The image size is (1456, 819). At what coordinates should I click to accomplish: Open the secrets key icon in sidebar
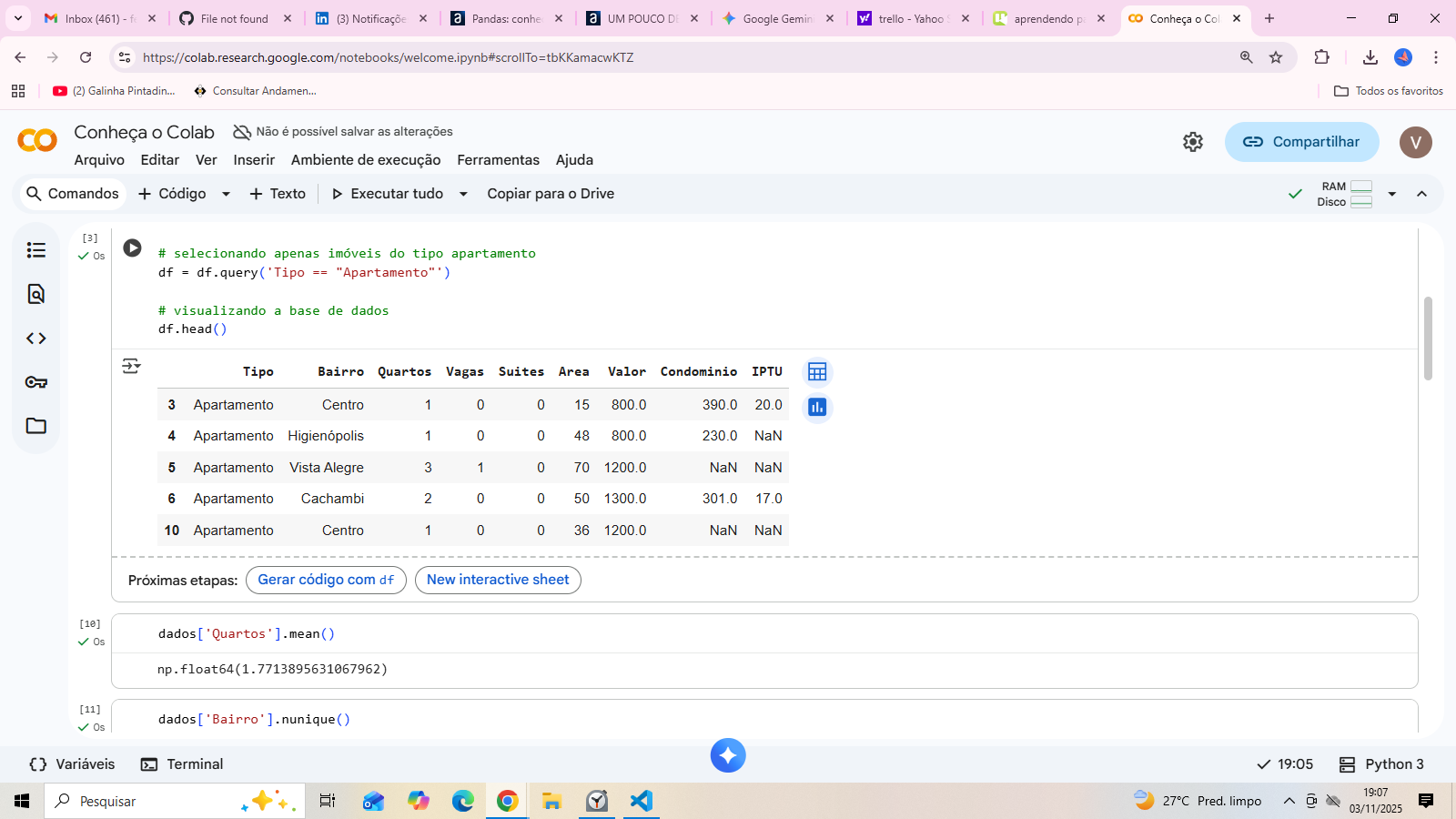tap(36, 382)
